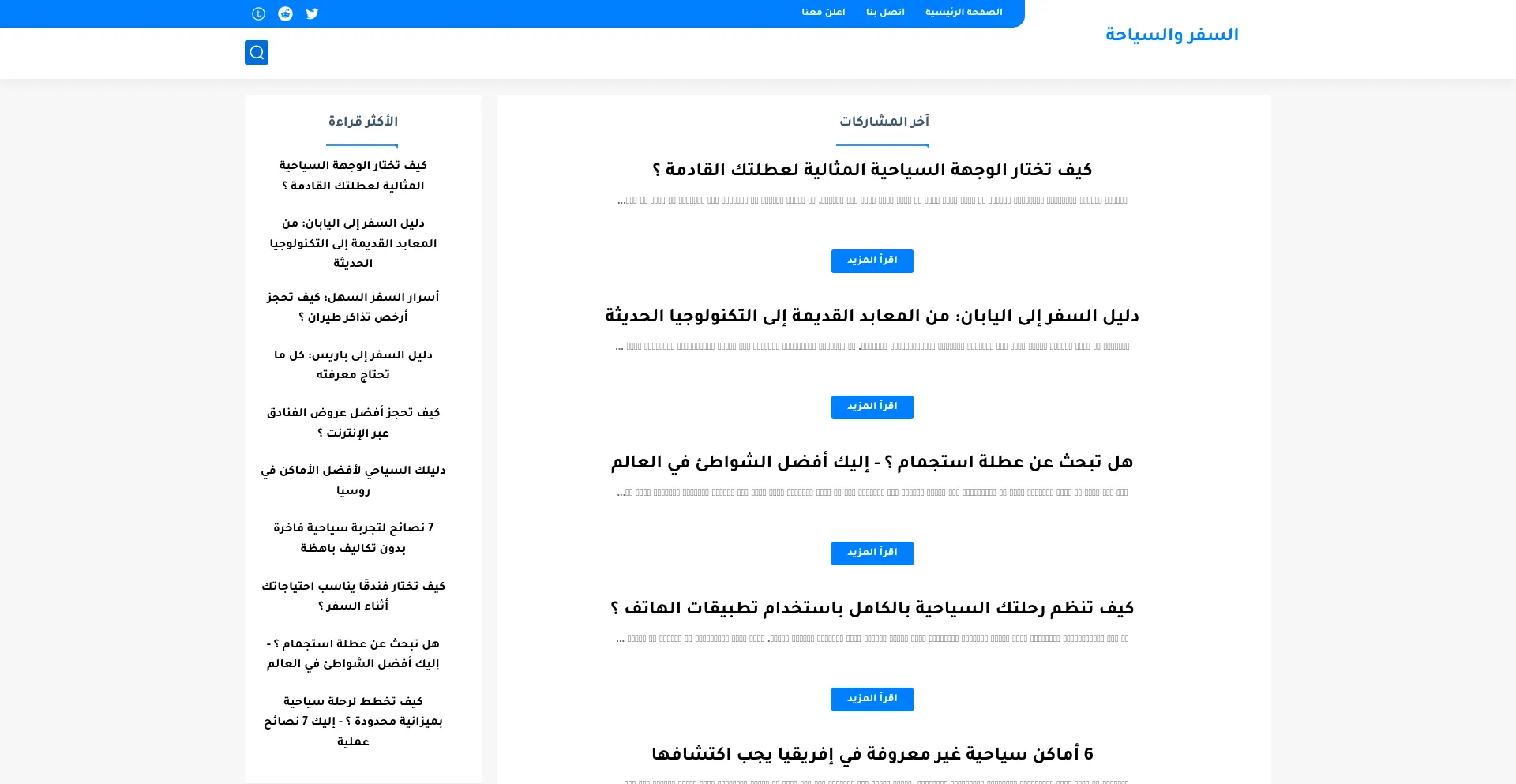Go to اتصل بنا in top menu
The height and width of the screenshot is (784, 1516).
tap(885, 13)
